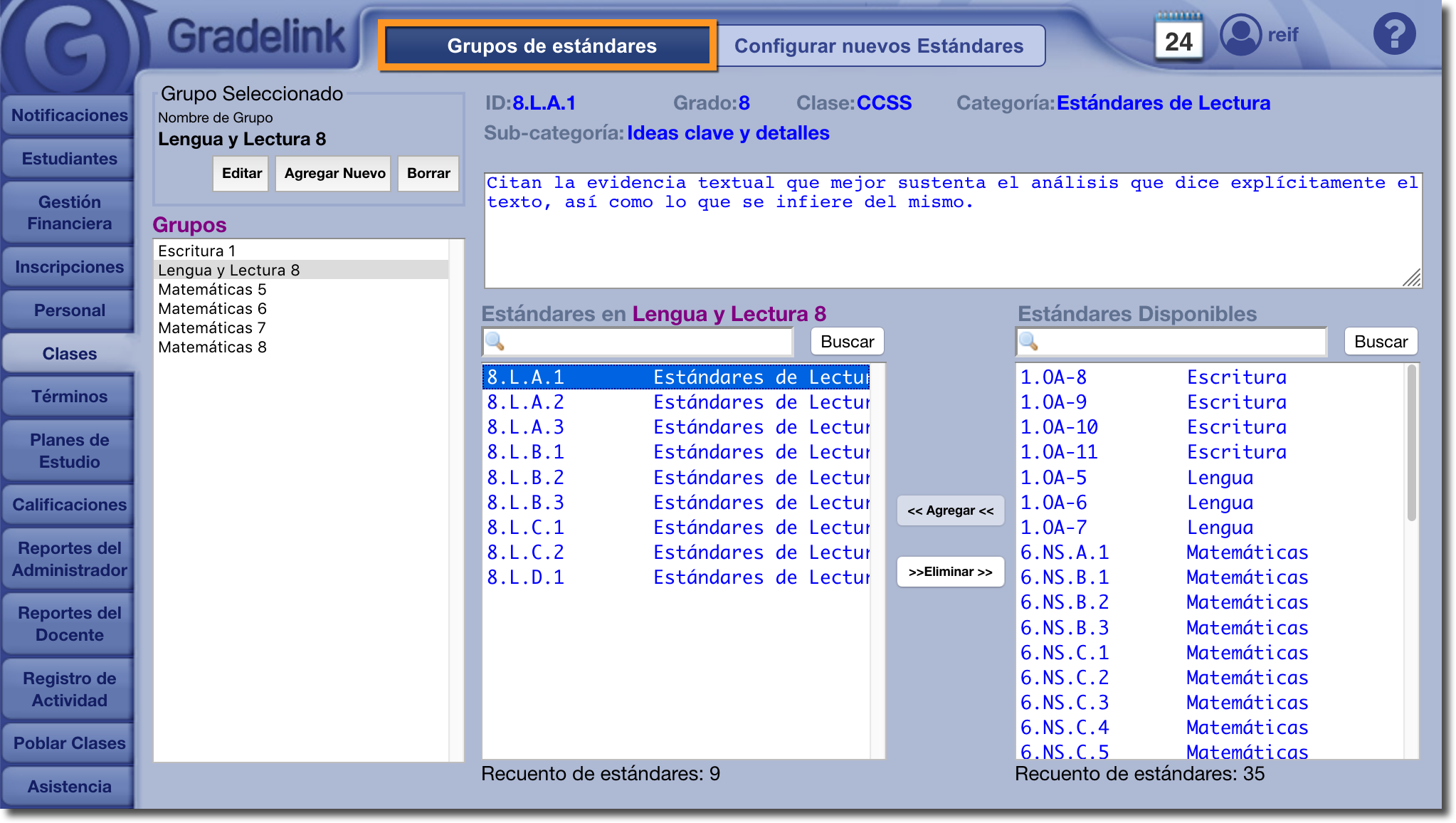Click the Editar button

click(x=241, y=173)
